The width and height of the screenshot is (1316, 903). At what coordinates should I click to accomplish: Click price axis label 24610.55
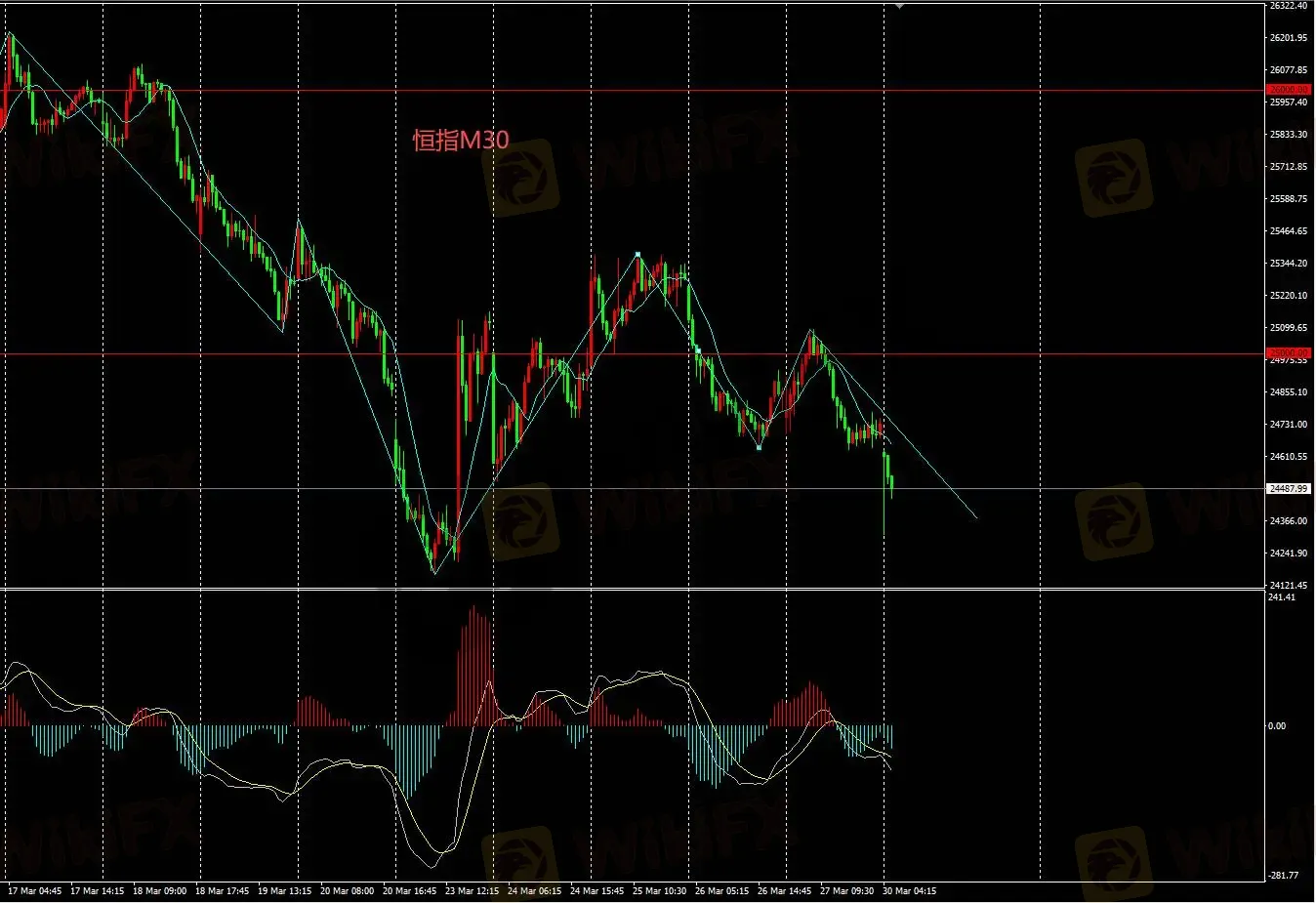coord(1289,457)
